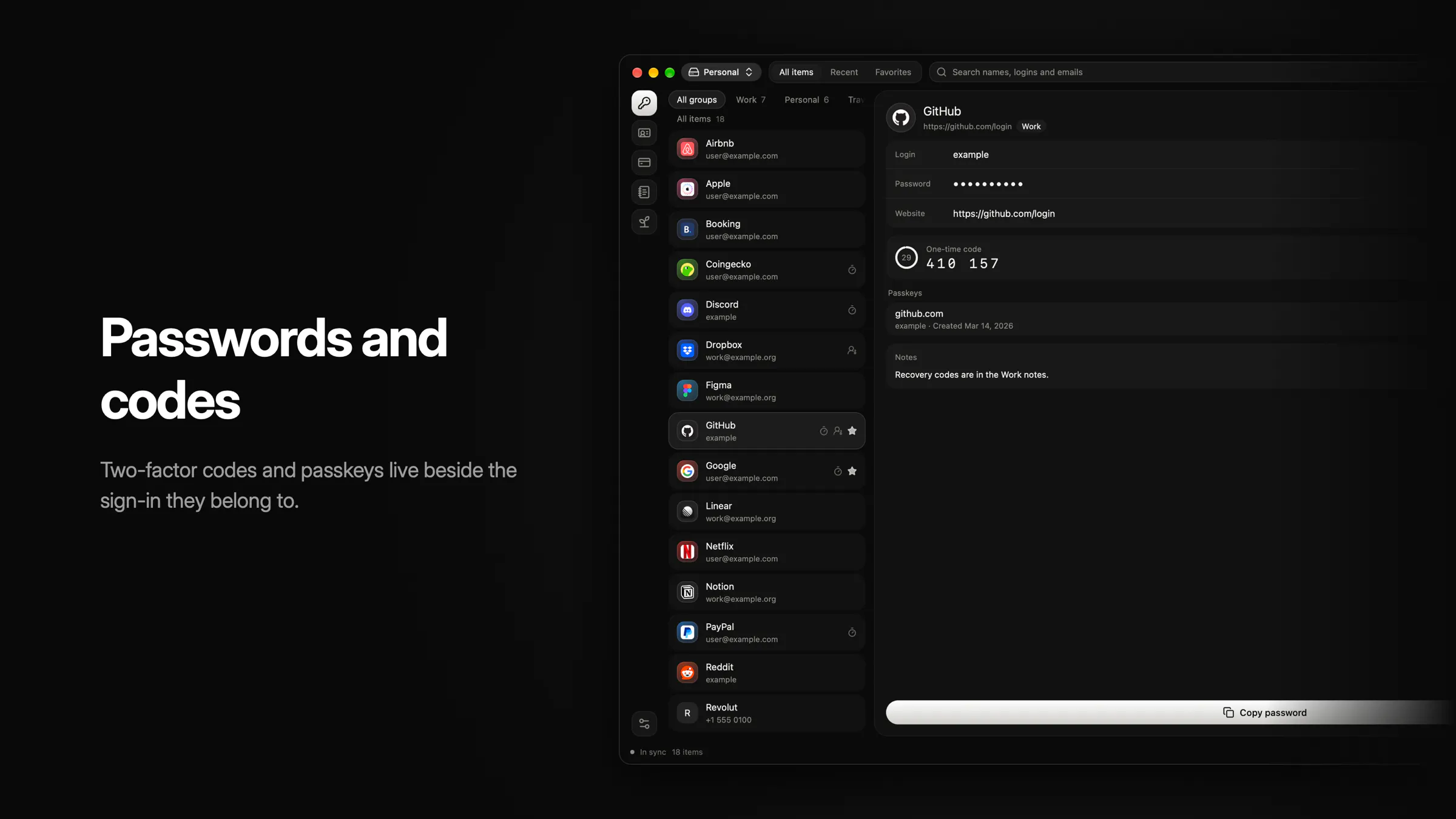The image size is (1456, 819).
Task: Click the Copy password button
Action: [1171, 712]
